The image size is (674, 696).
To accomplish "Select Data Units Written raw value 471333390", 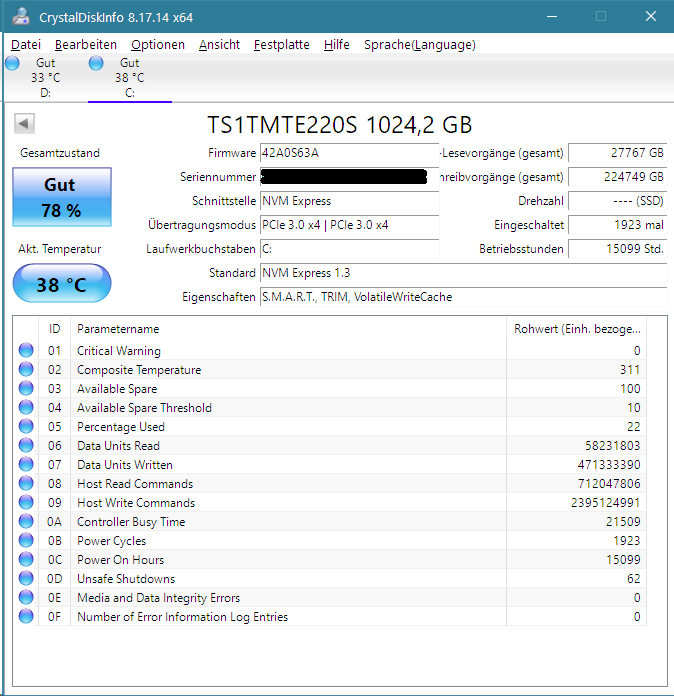I will [609, 465].
